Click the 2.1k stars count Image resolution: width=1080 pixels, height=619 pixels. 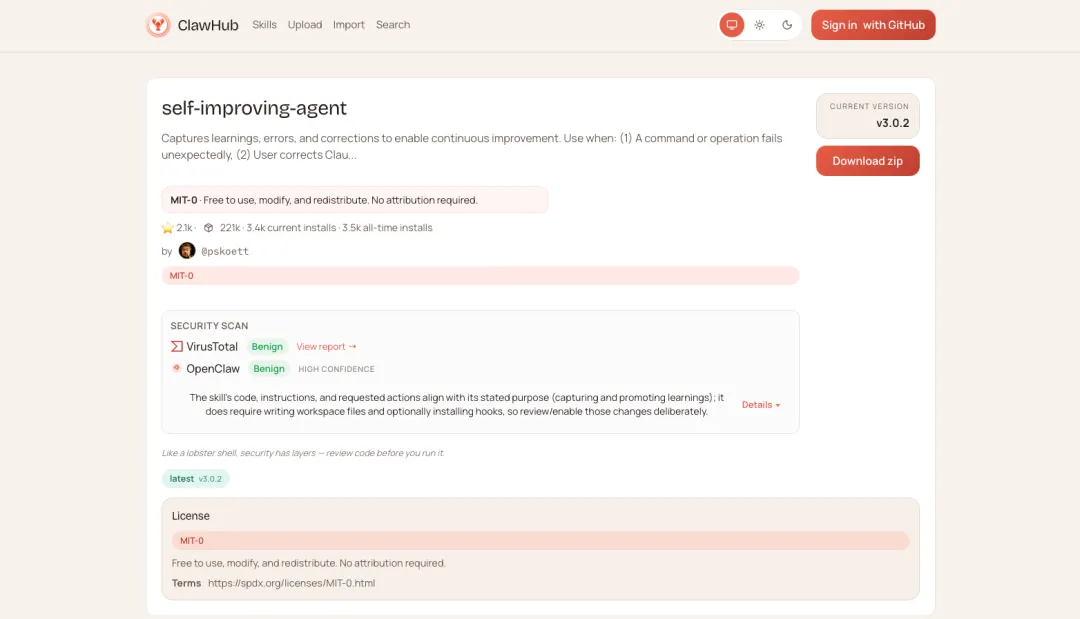click(x=184, y=228)
